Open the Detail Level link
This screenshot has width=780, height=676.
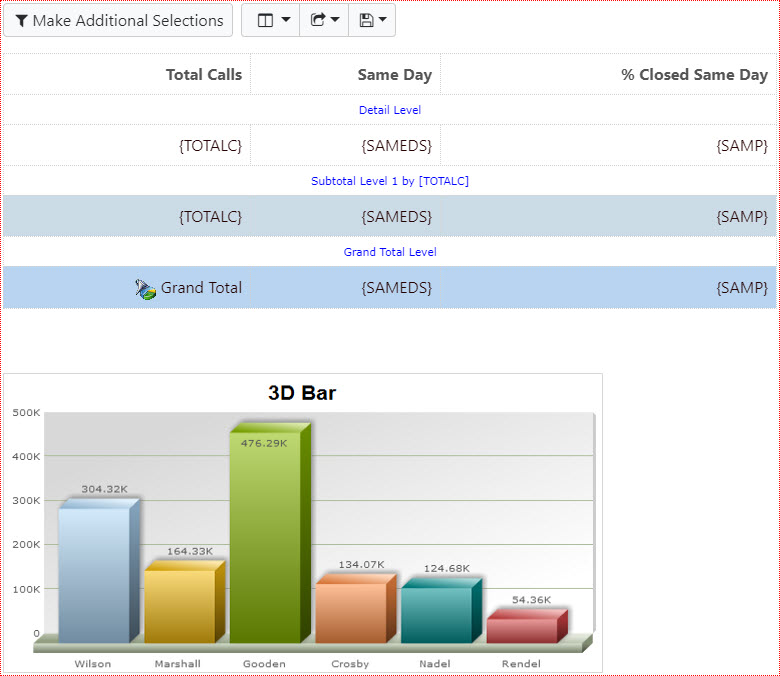[x=390, y=110]
